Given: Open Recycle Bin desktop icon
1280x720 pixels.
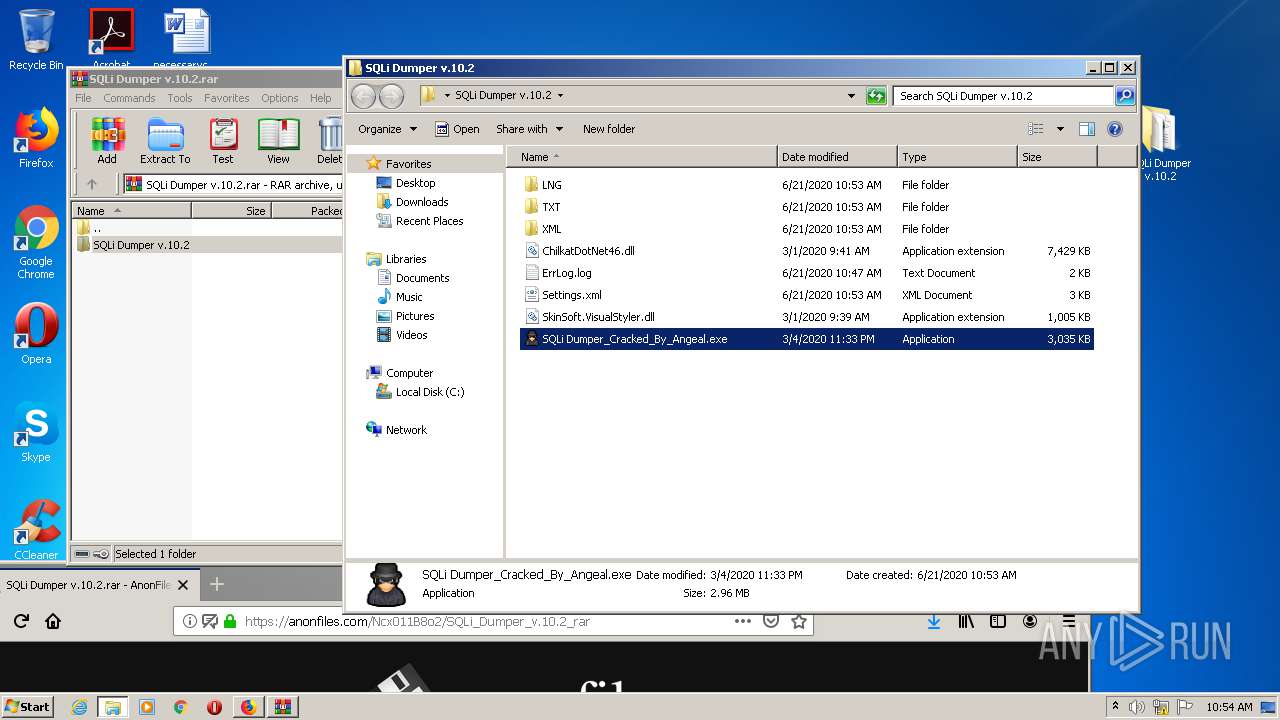Looking at the screenshot, I should pos(36,40).
